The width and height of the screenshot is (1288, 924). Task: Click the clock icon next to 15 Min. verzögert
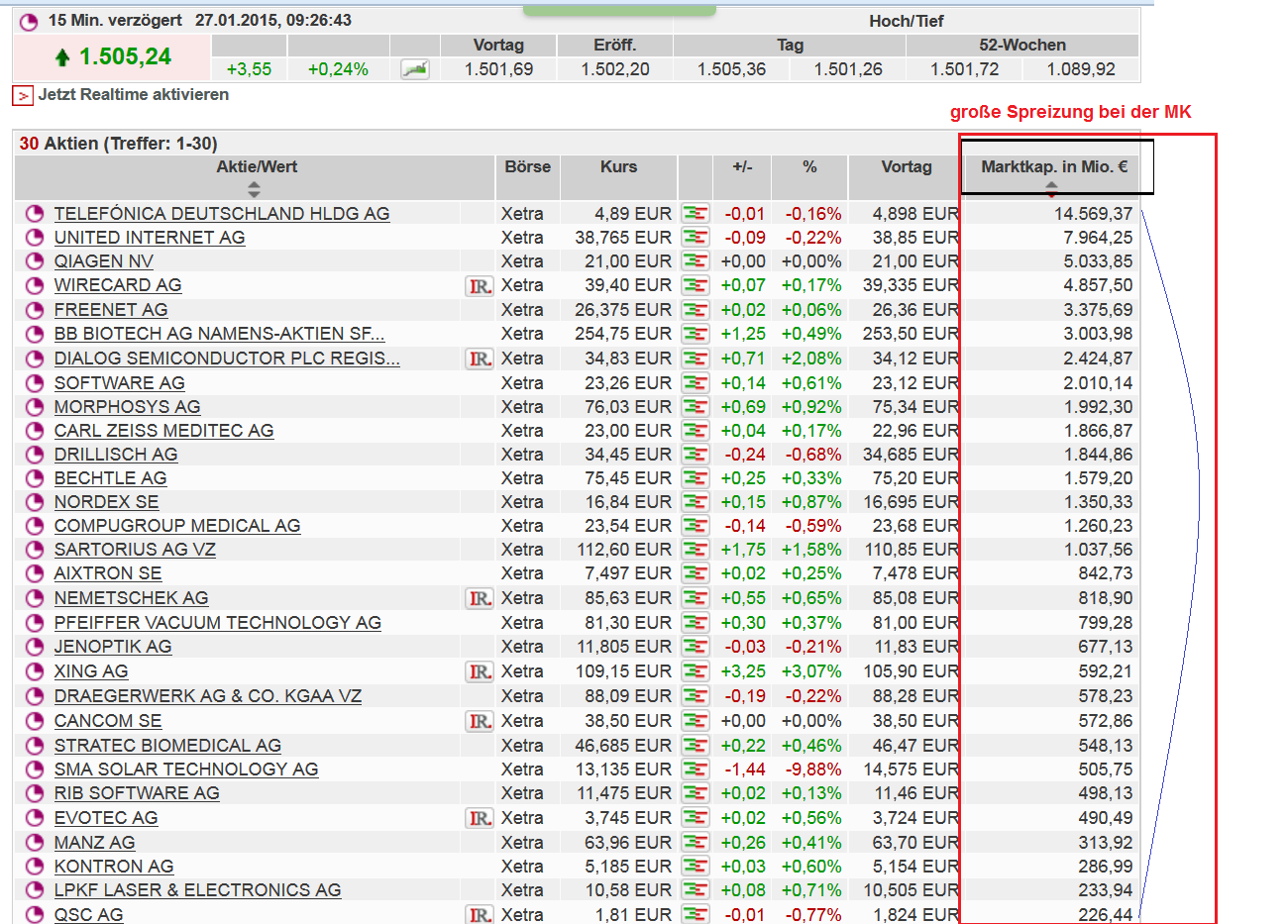click(27, 22)
